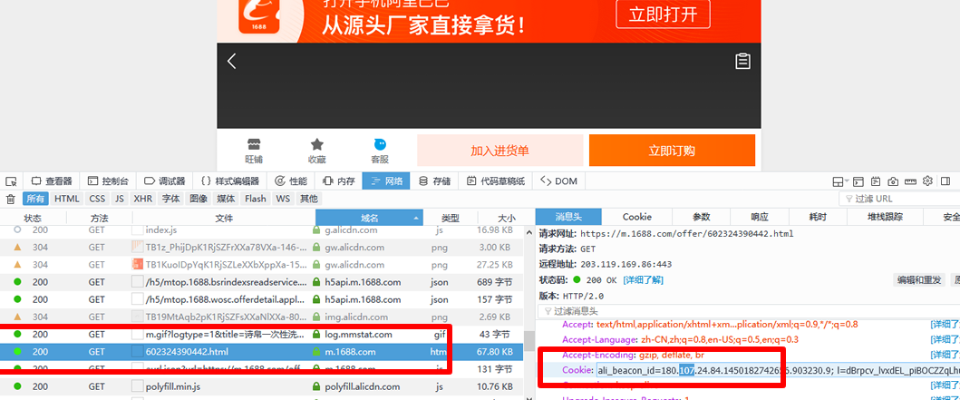Toggle the WS request filter
This screenshot has width=960, height=400.
(x=283, y=198)
